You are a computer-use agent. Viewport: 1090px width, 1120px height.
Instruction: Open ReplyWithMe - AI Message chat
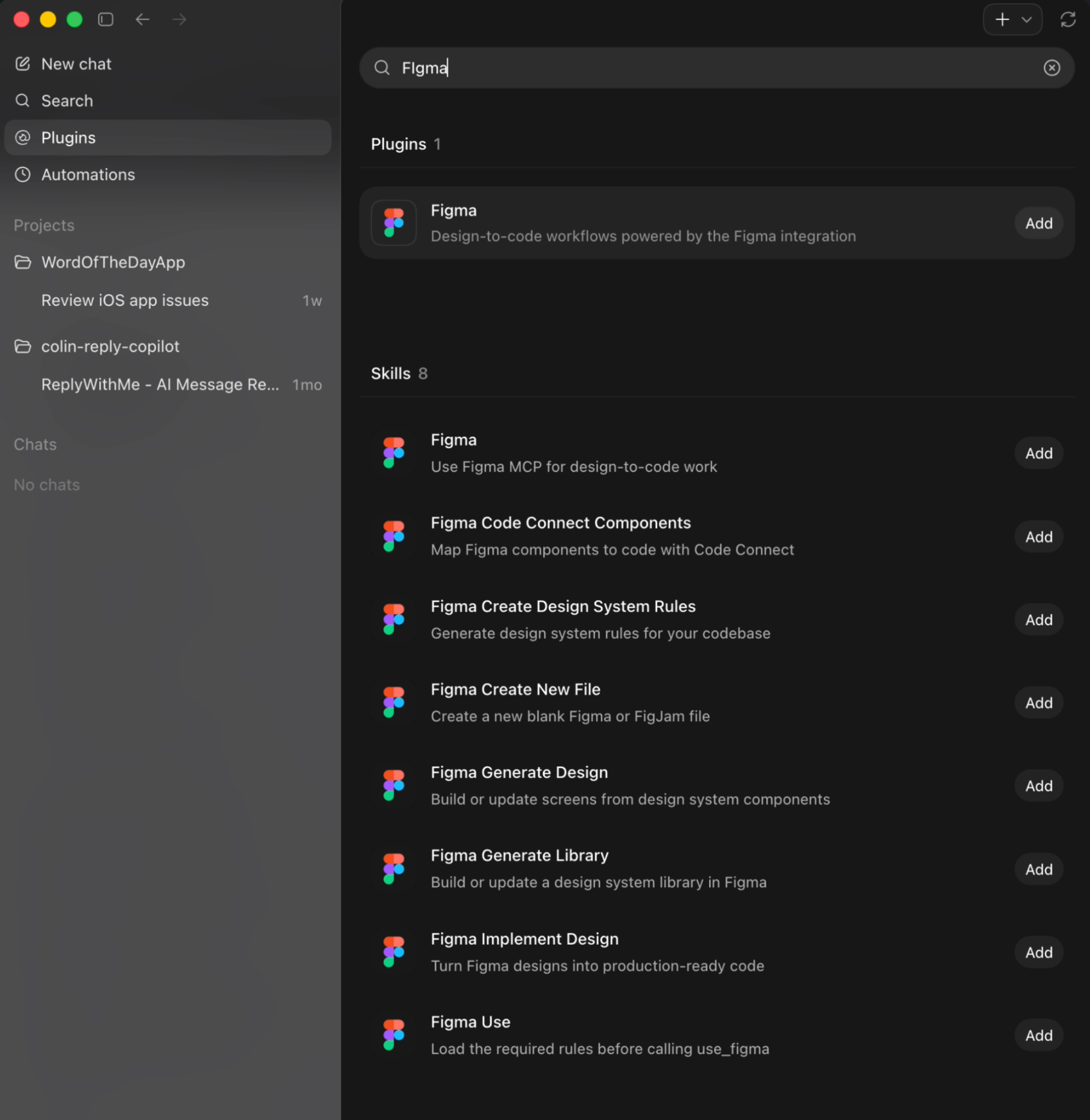tap(168, 384)
